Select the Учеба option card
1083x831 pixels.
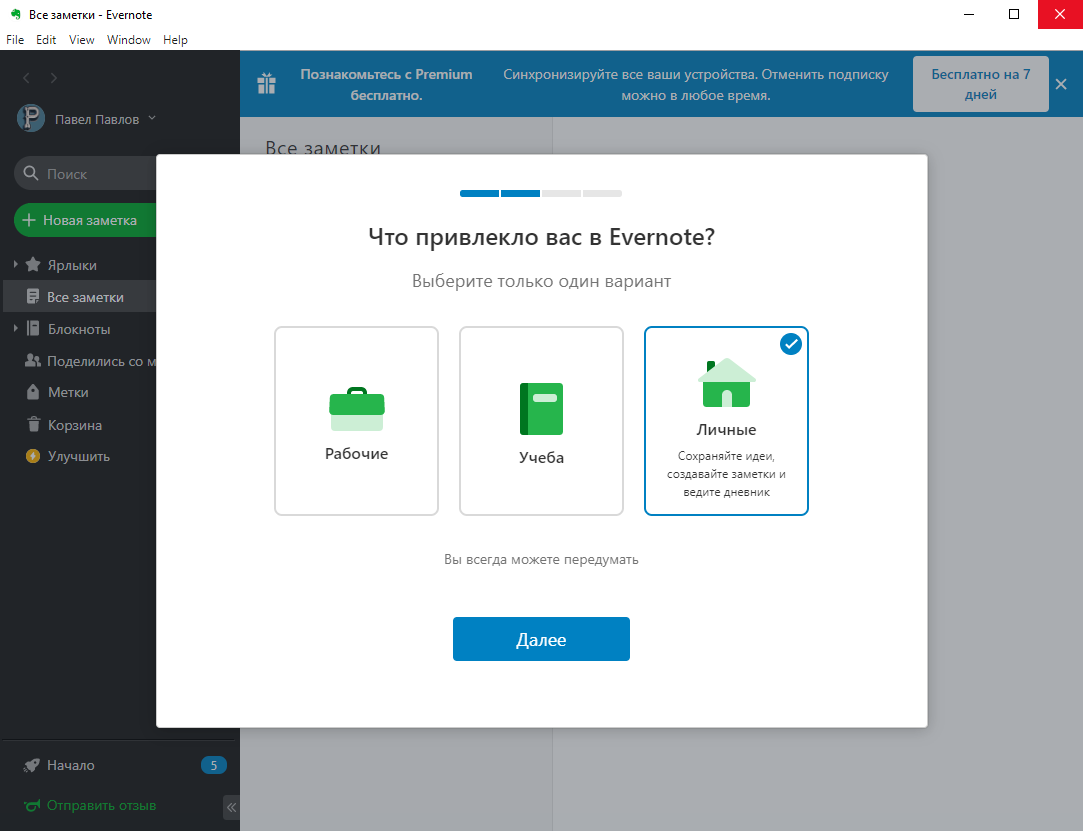click(541, 421)
